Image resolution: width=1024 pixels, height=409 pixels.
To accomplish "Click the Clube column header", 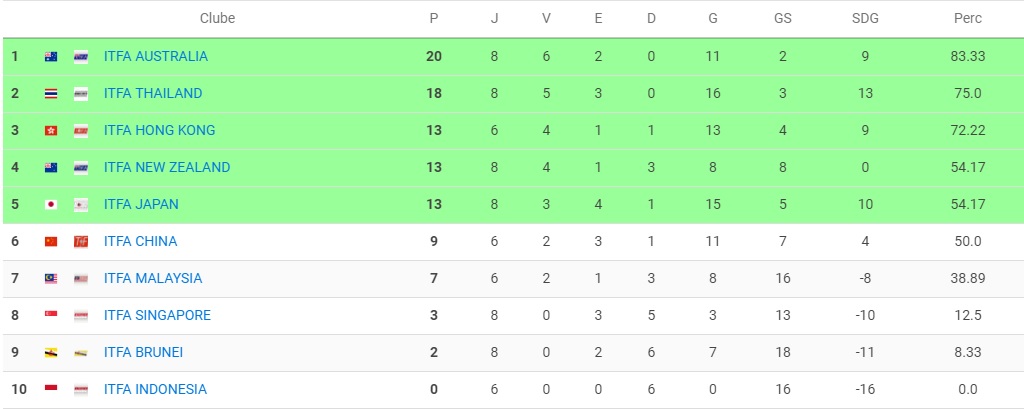I will pos(217,19).
